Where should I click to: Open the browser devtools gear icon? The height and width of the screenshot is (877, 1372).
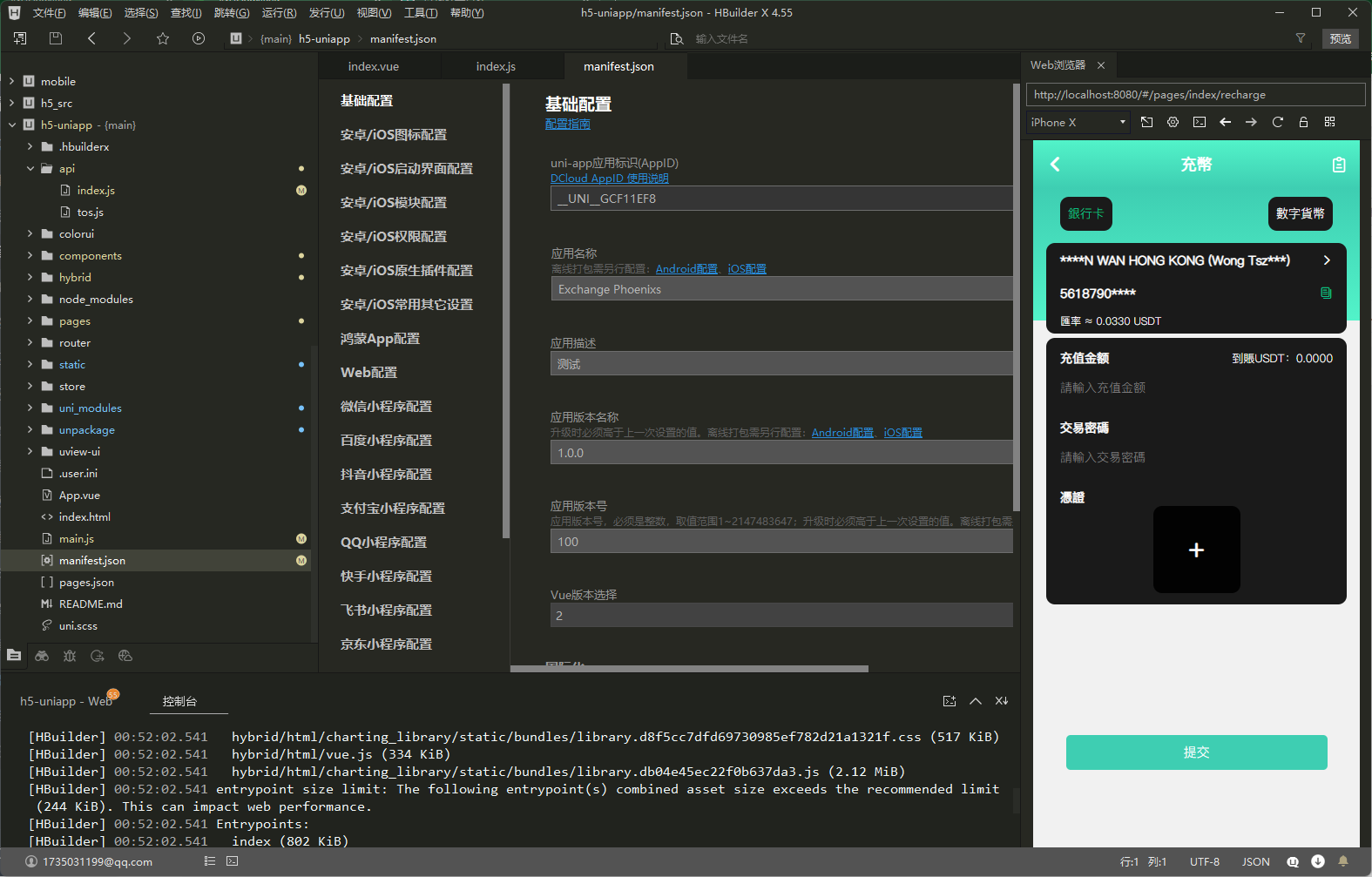click(1173, 122)
